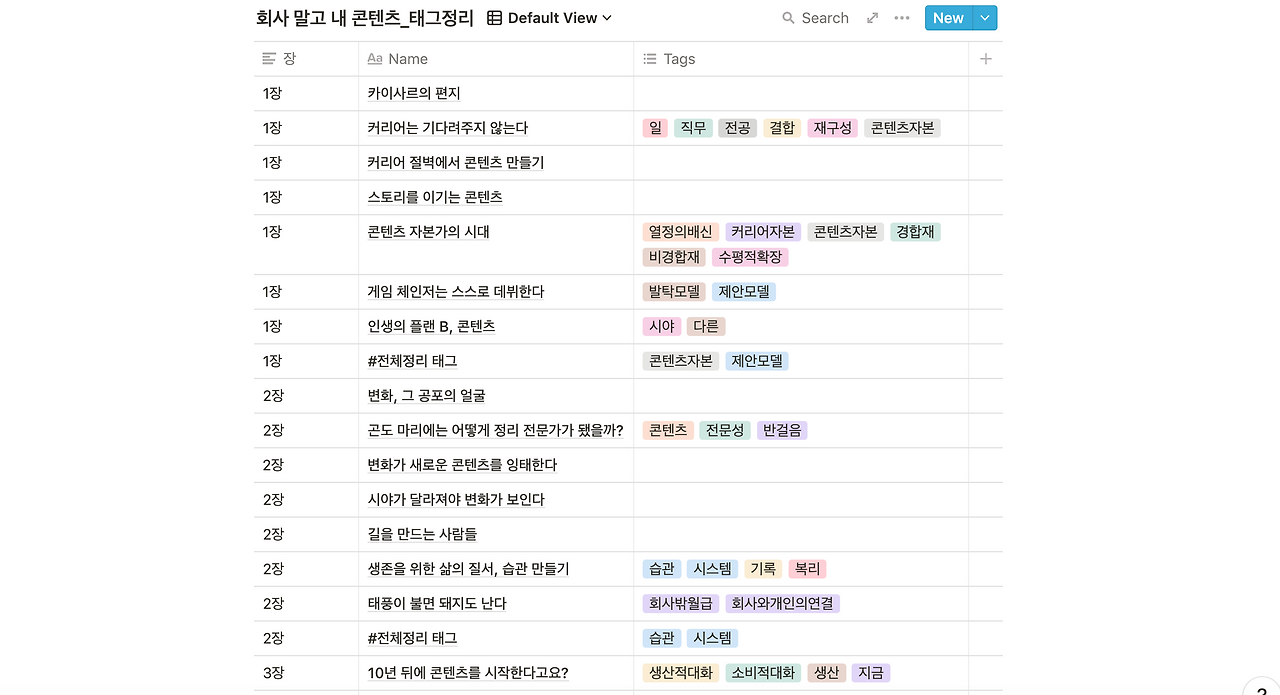1280x695 pixels.
Task: Click the empty Tags cell for 커리어 절벽에서 콘텐츠 만들기
Action: (800, 162)
